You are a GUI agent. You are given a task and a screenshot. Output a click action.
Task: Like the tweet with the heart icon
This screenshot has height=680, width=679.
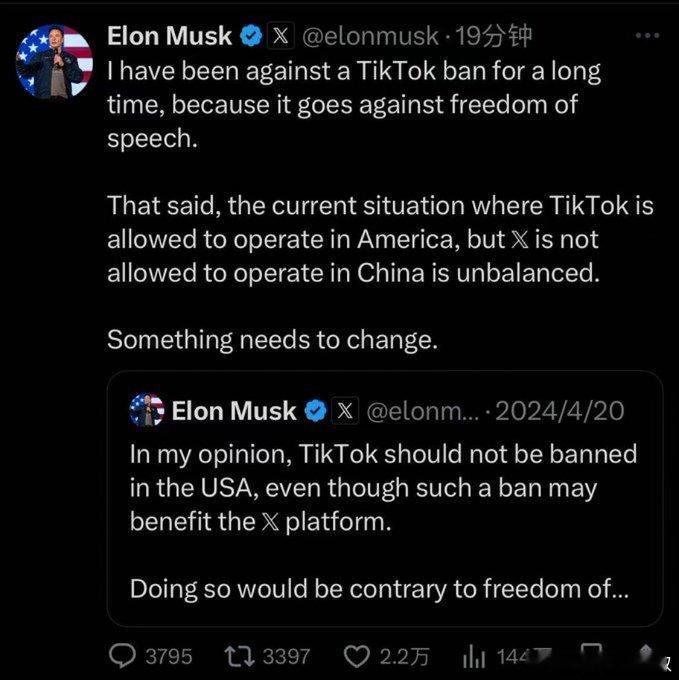(356, 656)
